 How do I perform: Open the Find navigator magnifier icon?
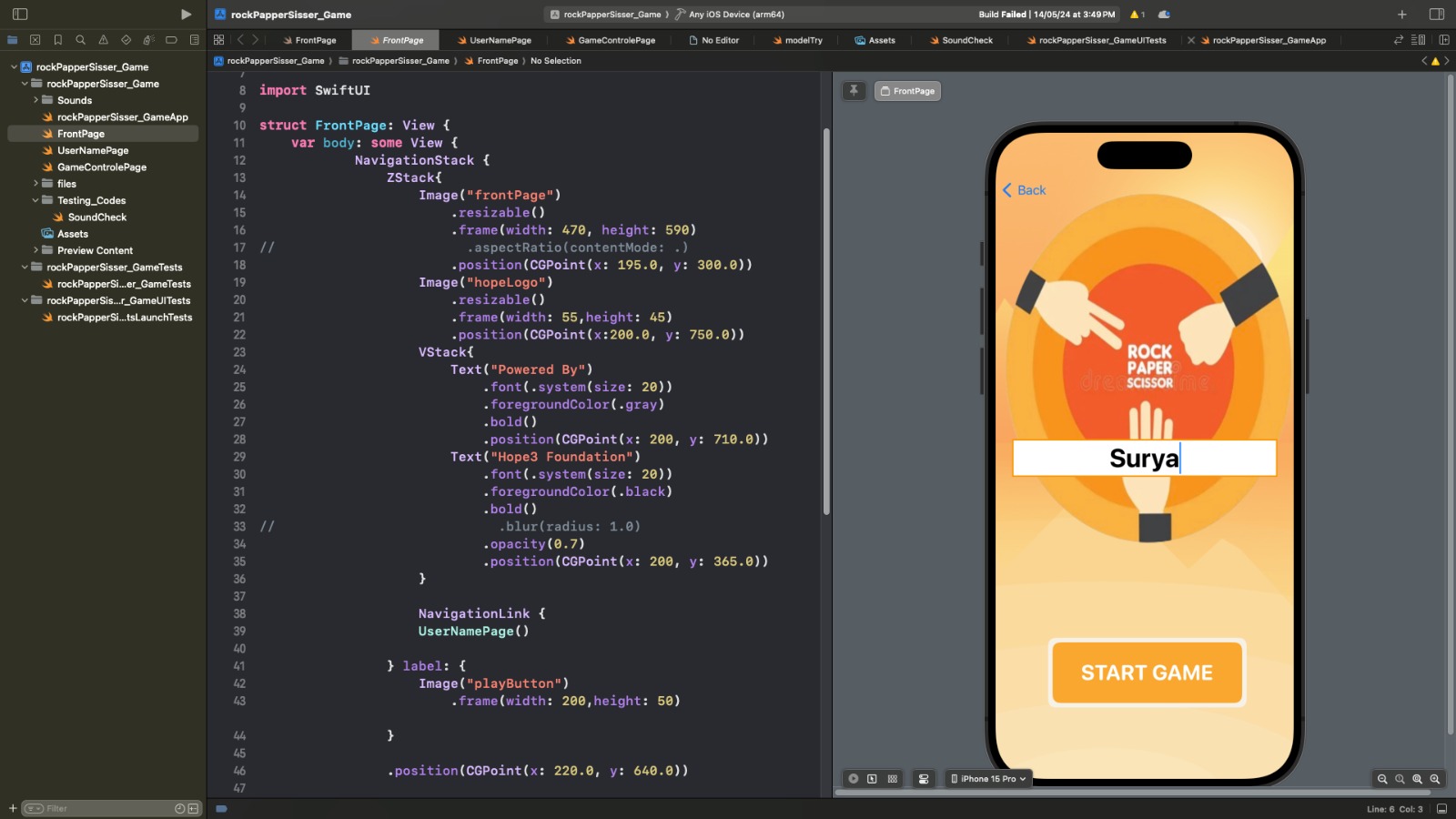tap(81, 40)
